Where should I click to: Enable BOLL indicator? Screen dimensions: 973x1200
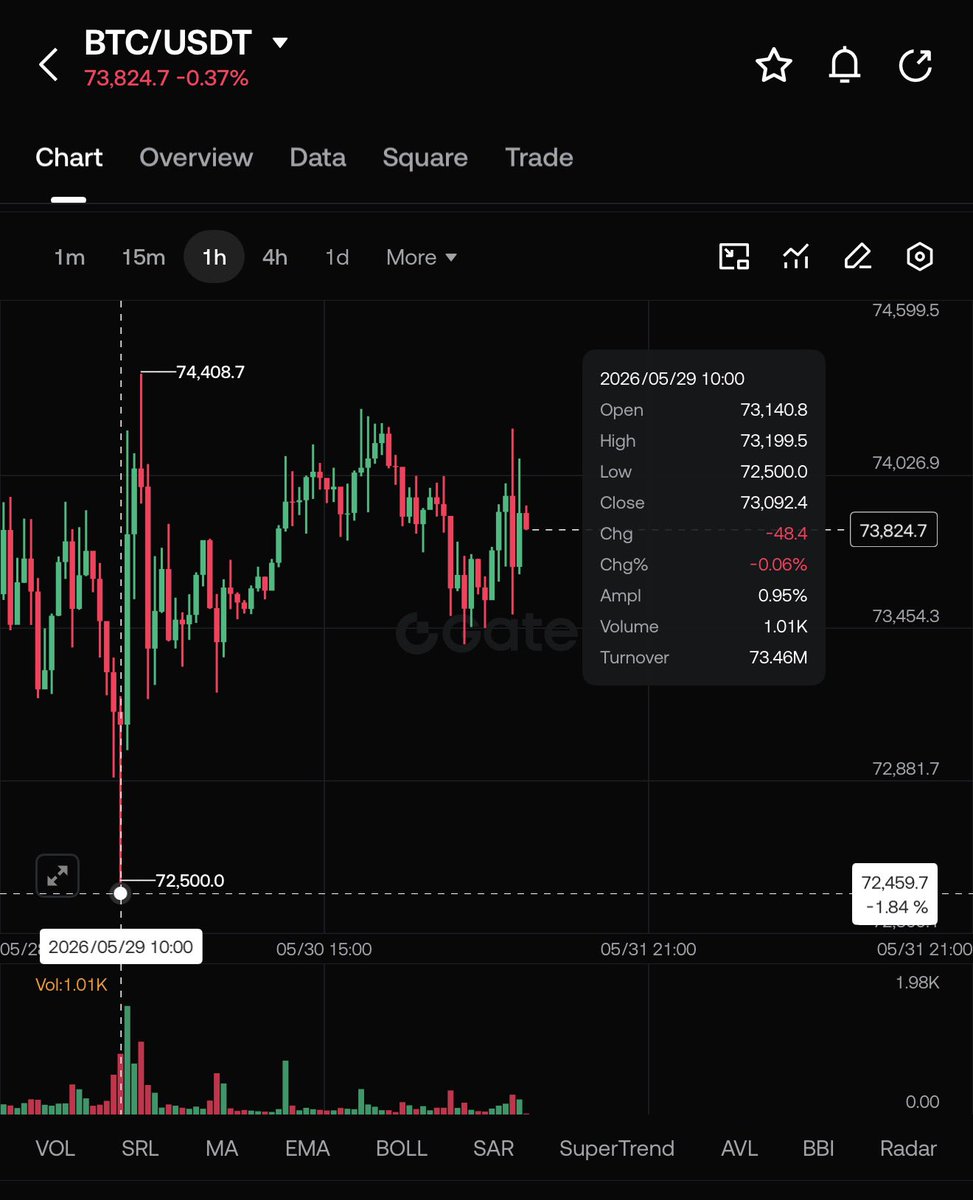[401, 1148]
